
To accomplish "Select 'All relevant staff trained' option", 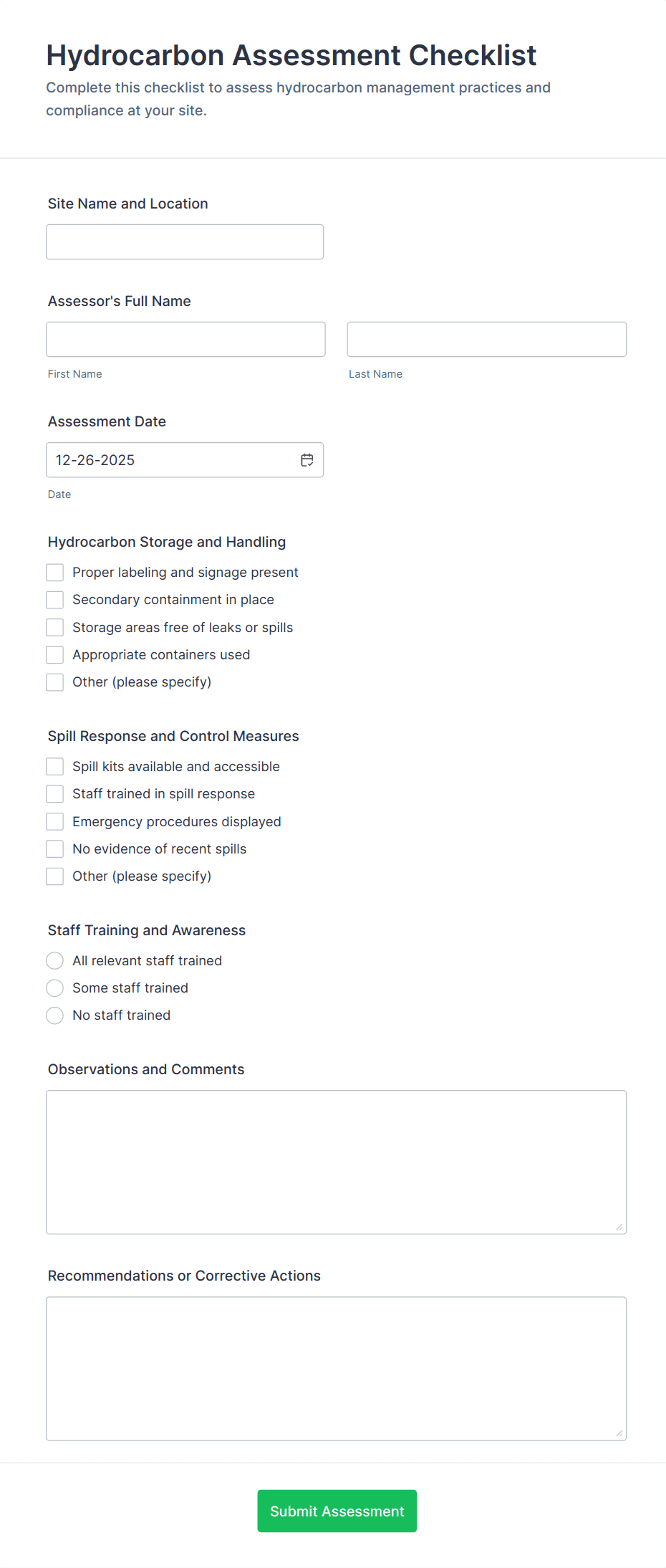I will click(54, 960).
